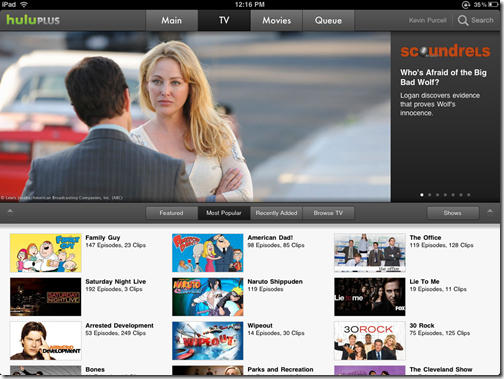Screen dimensions: 504x379
Task: Open Naruto Shippuden thumbnail
Action: click(208, 297)
